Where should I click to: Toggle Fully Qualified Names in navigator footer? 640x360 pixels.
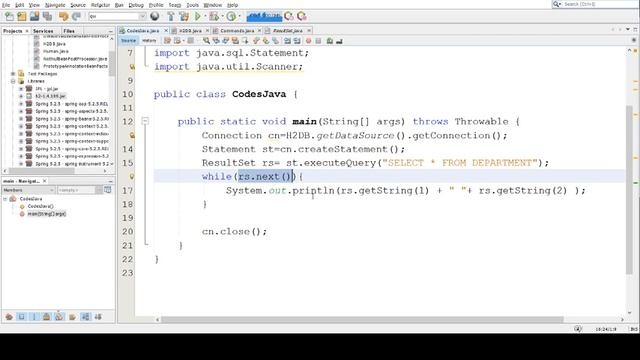coord(72,317)
